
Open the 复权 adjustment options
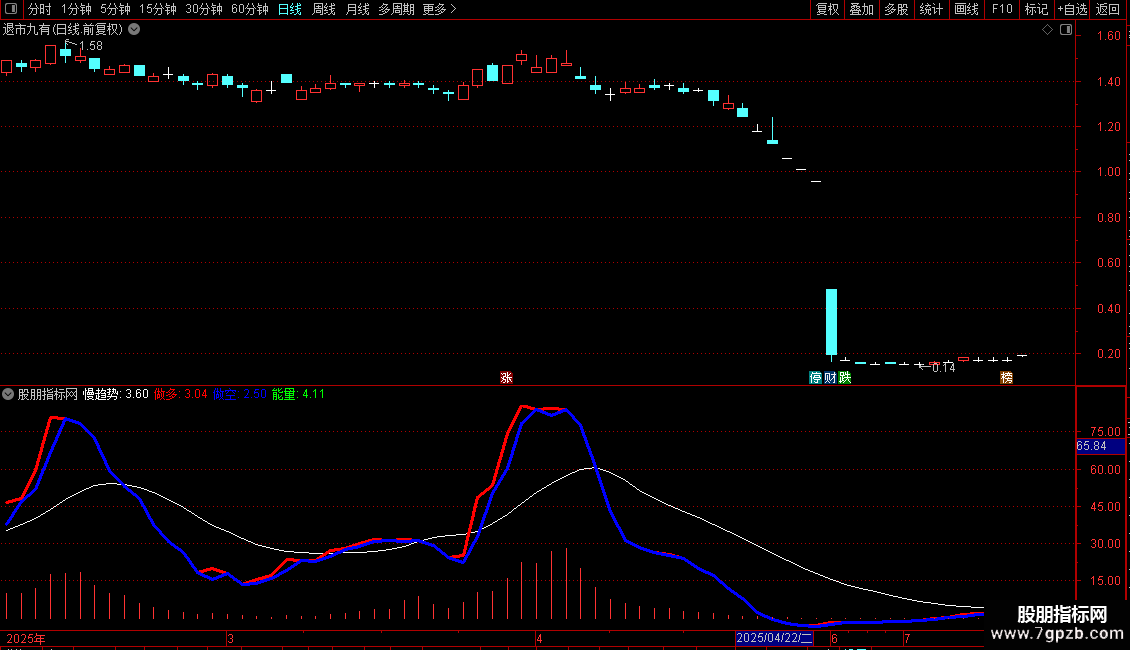[827, 9]
